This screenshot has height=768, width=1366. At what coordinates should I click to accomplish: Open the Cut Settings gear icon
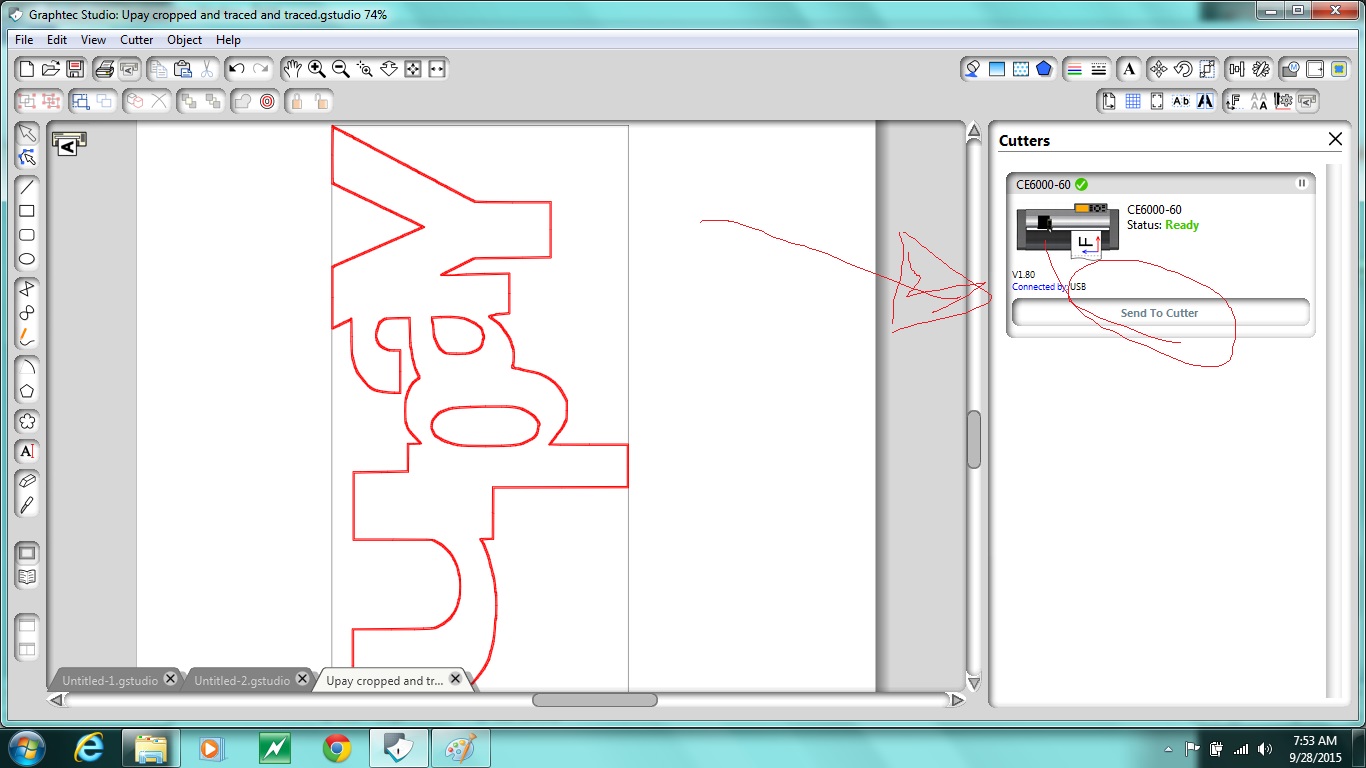(x=1284, y=101)
